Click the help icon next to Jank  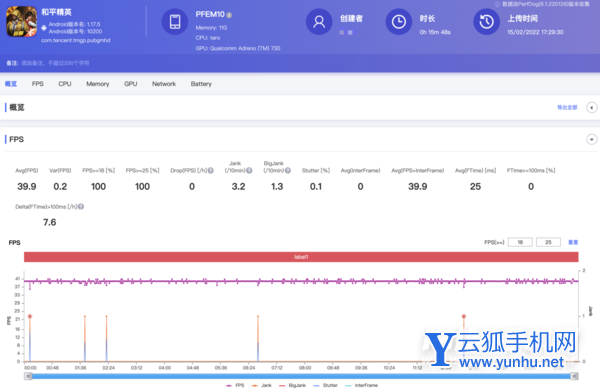[249, 170]
